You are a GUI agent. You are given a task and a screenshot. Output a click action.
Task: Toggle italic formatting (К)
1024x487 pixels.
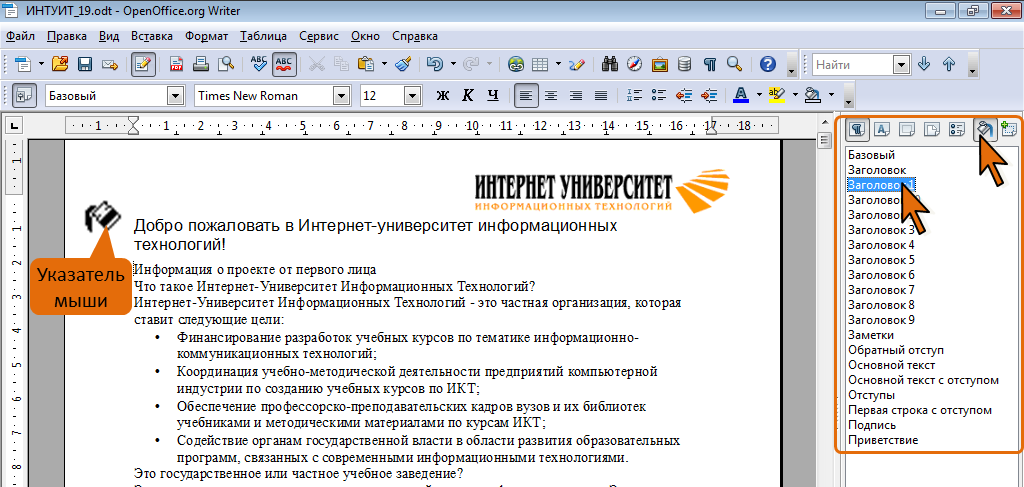coord(468,96)
